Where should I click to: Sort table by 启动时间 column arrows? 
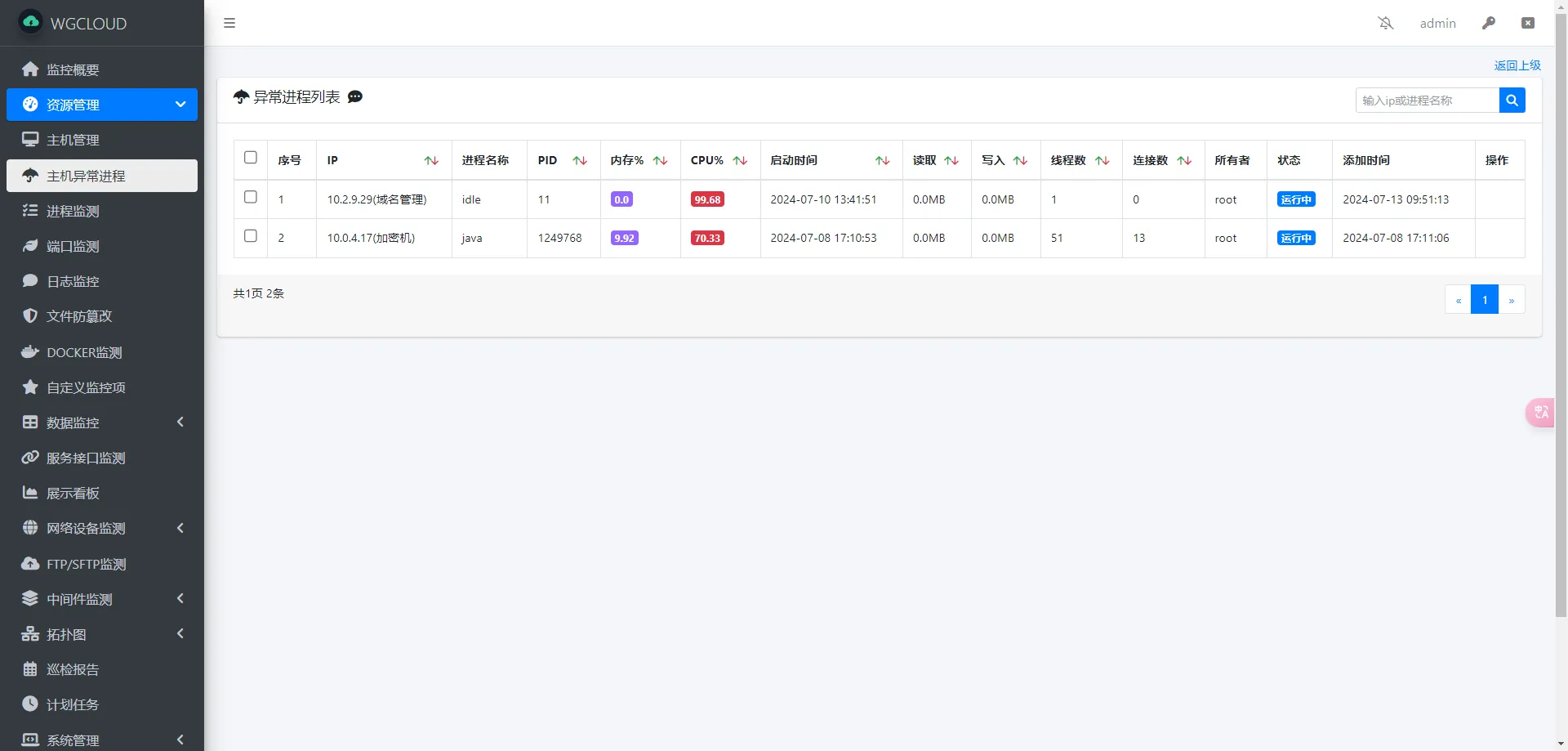click(x=883, y=160)
